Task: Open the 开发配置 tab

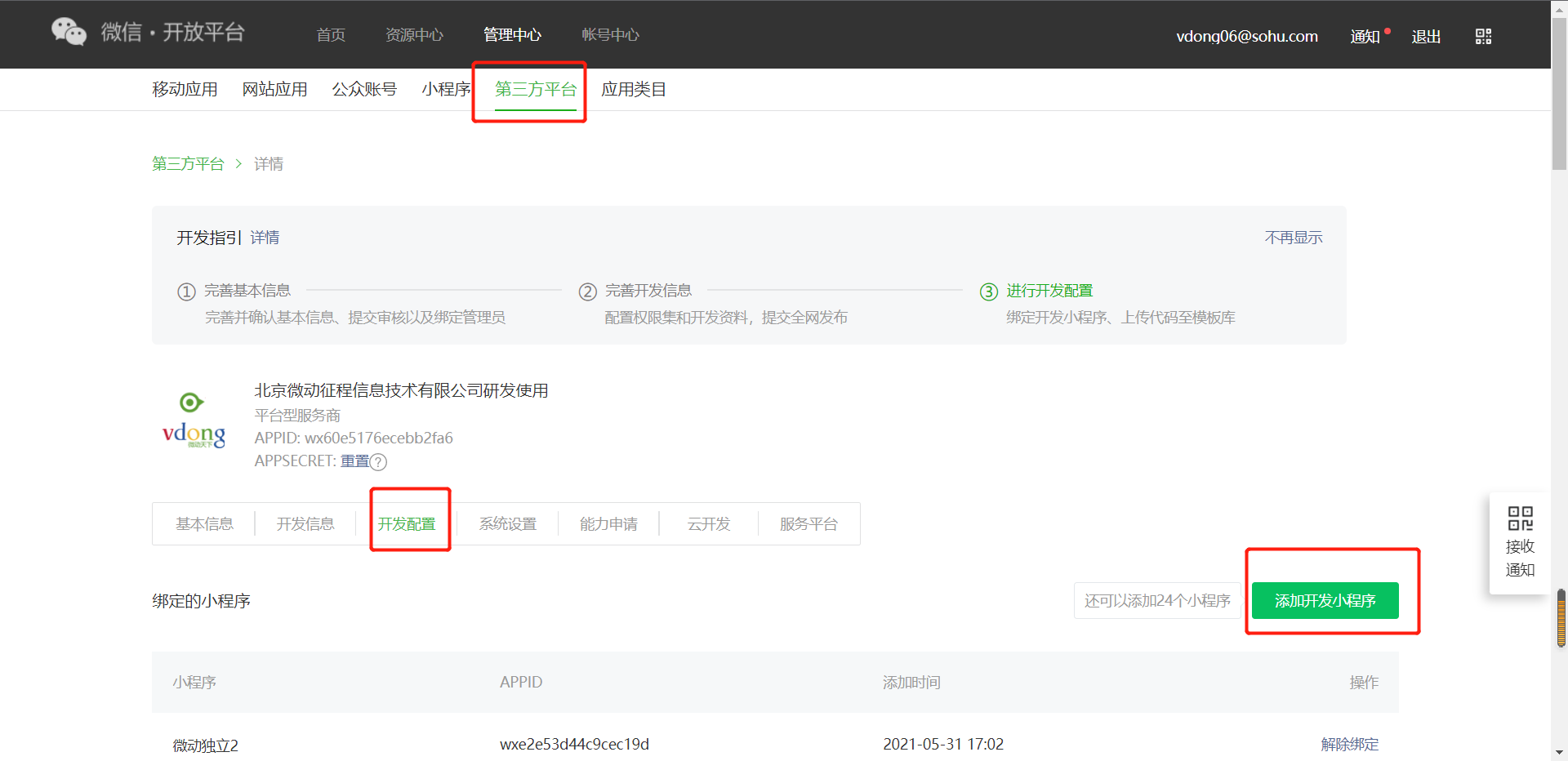Action: pos(407,524)
